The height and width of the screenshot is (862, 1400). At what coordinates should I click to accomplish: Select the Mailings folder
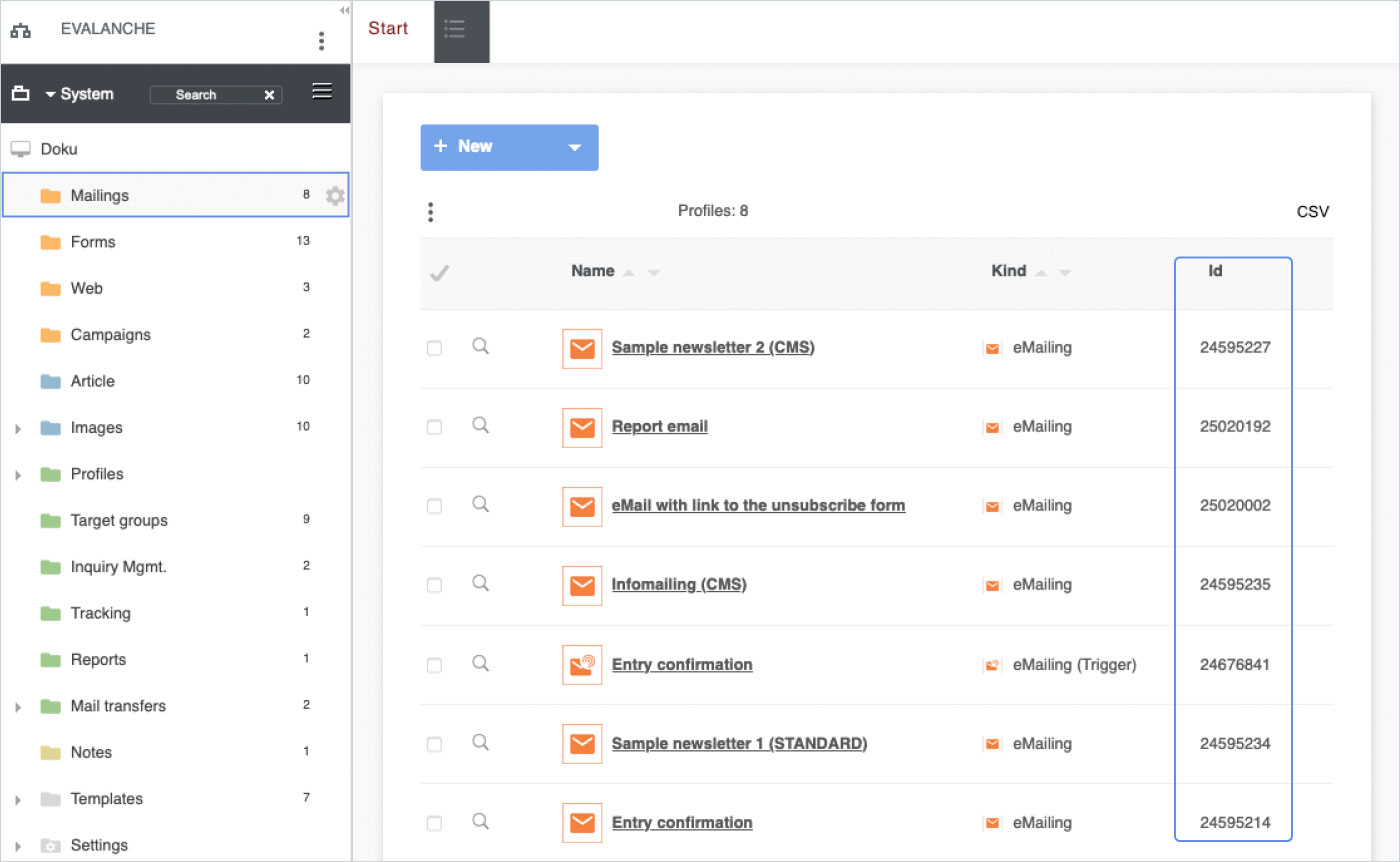coord(176,196)
